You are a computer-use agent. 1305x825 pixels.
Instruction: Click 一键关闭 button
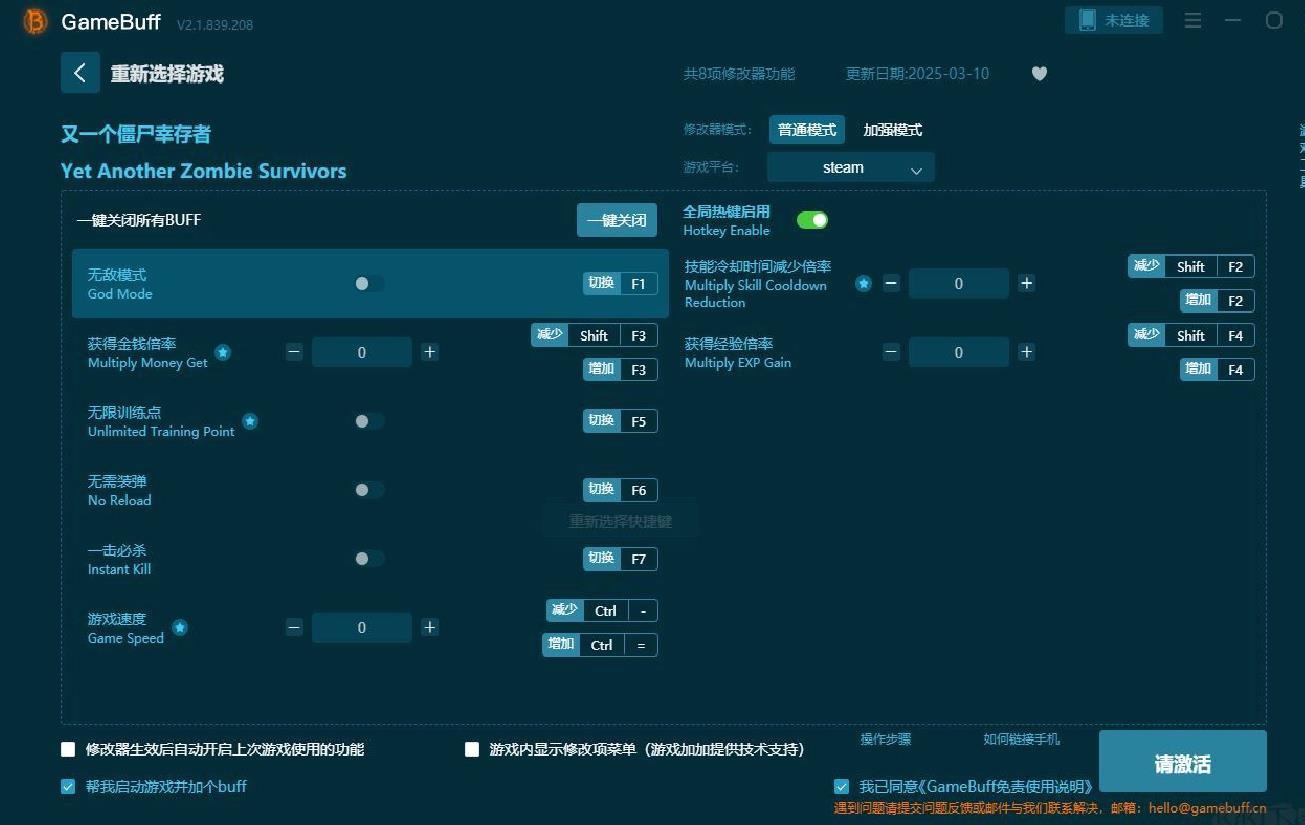click(617, 220)
